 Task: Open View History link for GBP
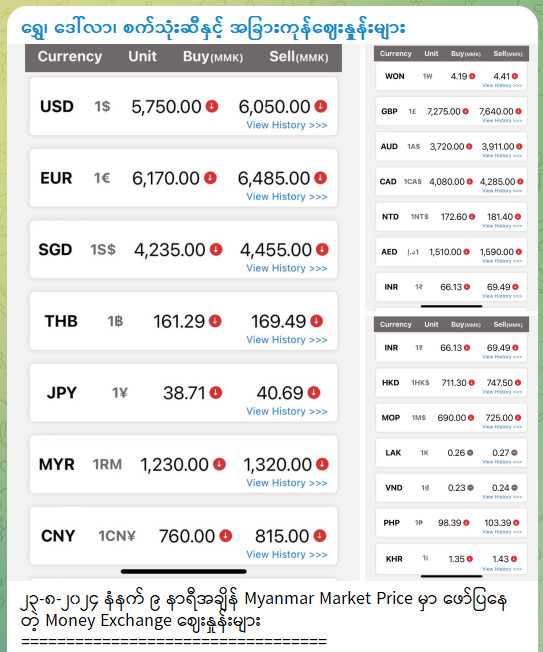pyautogui.click(x=502, y=121)
